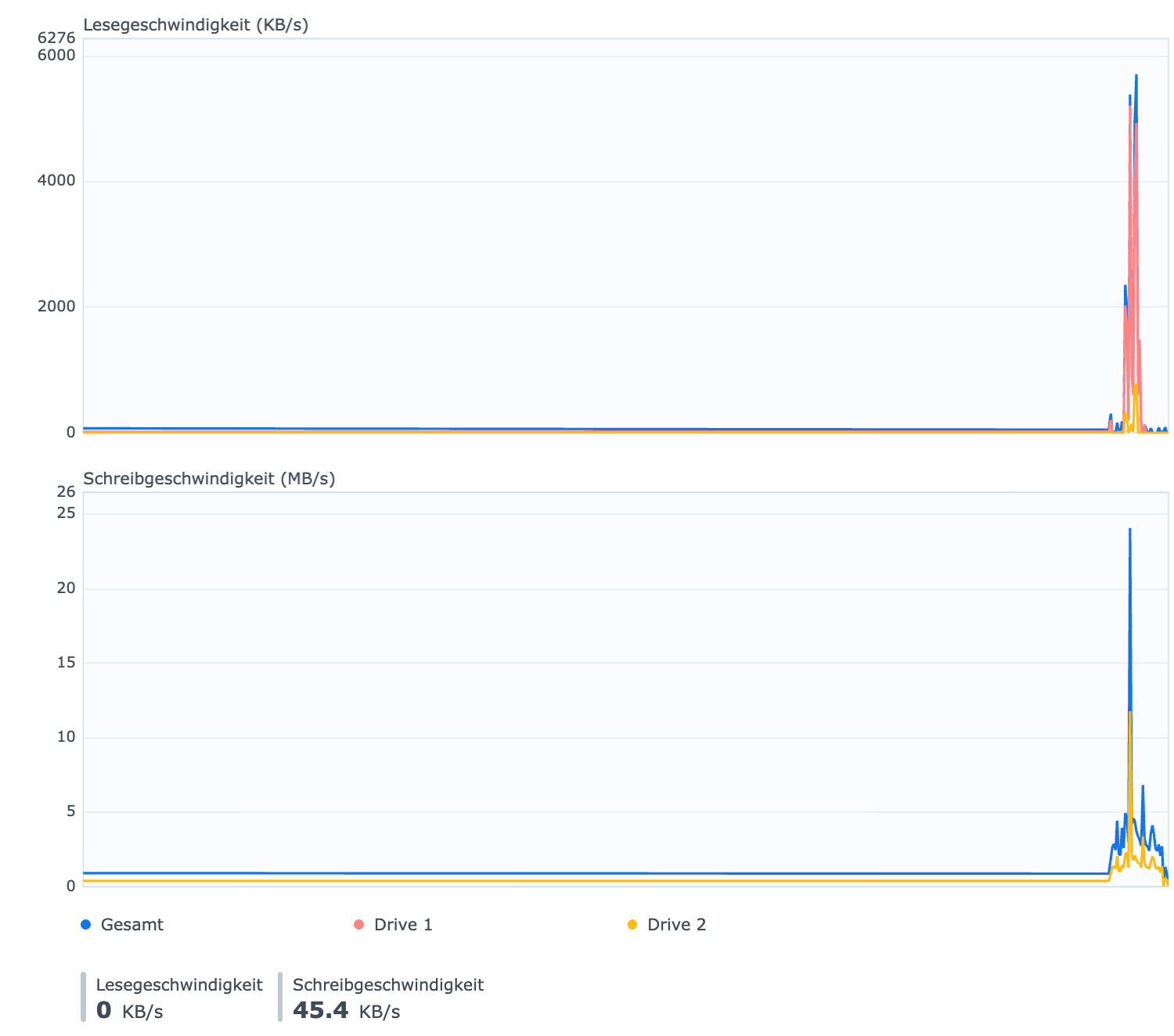
Task: Click the read speed peak in upper chart
Action: pos(1136,75)
